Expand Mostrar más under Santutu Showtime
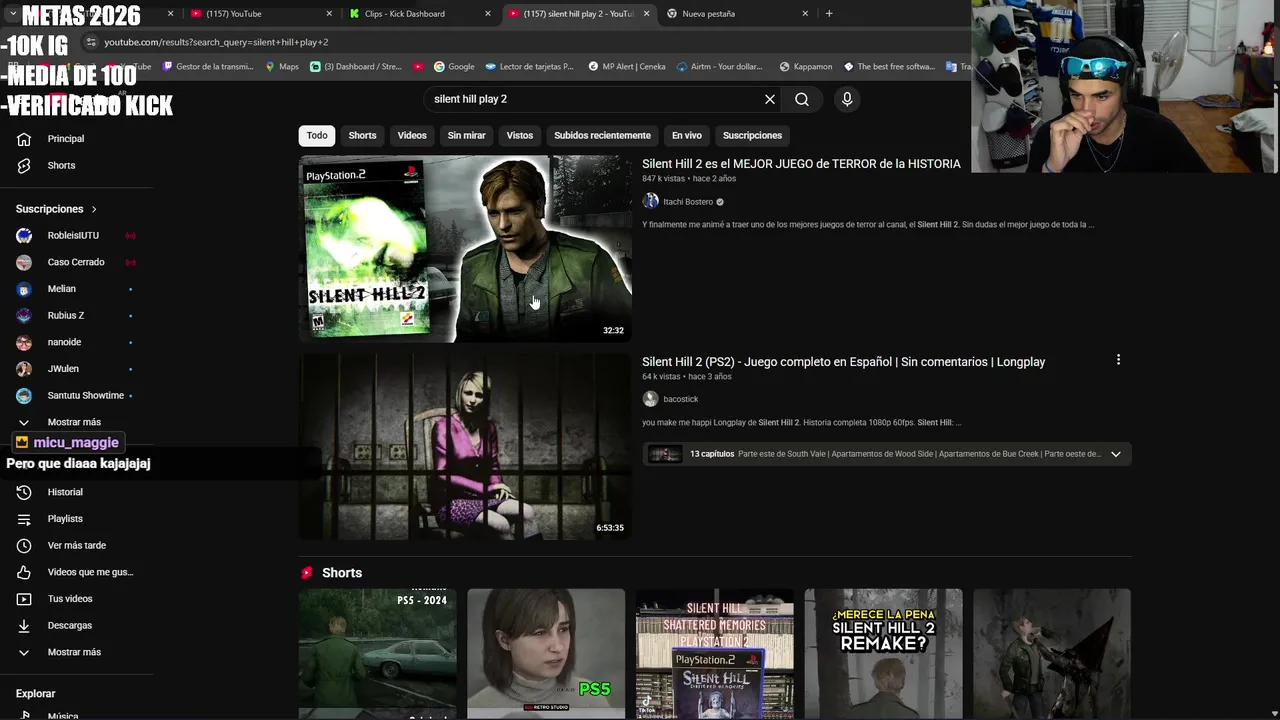 point(74,422)
